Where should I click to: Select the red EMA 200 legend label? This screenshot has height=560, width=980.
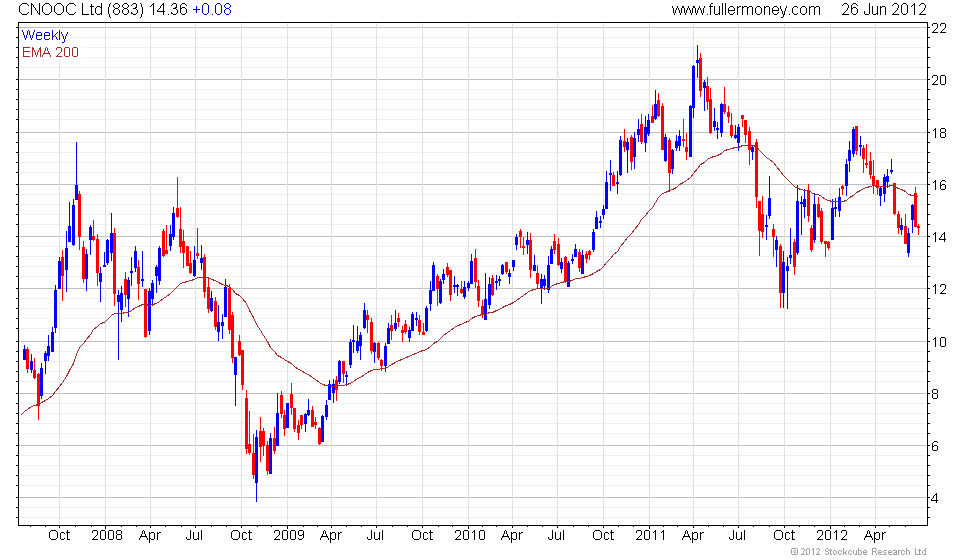[x=50, y=52]
